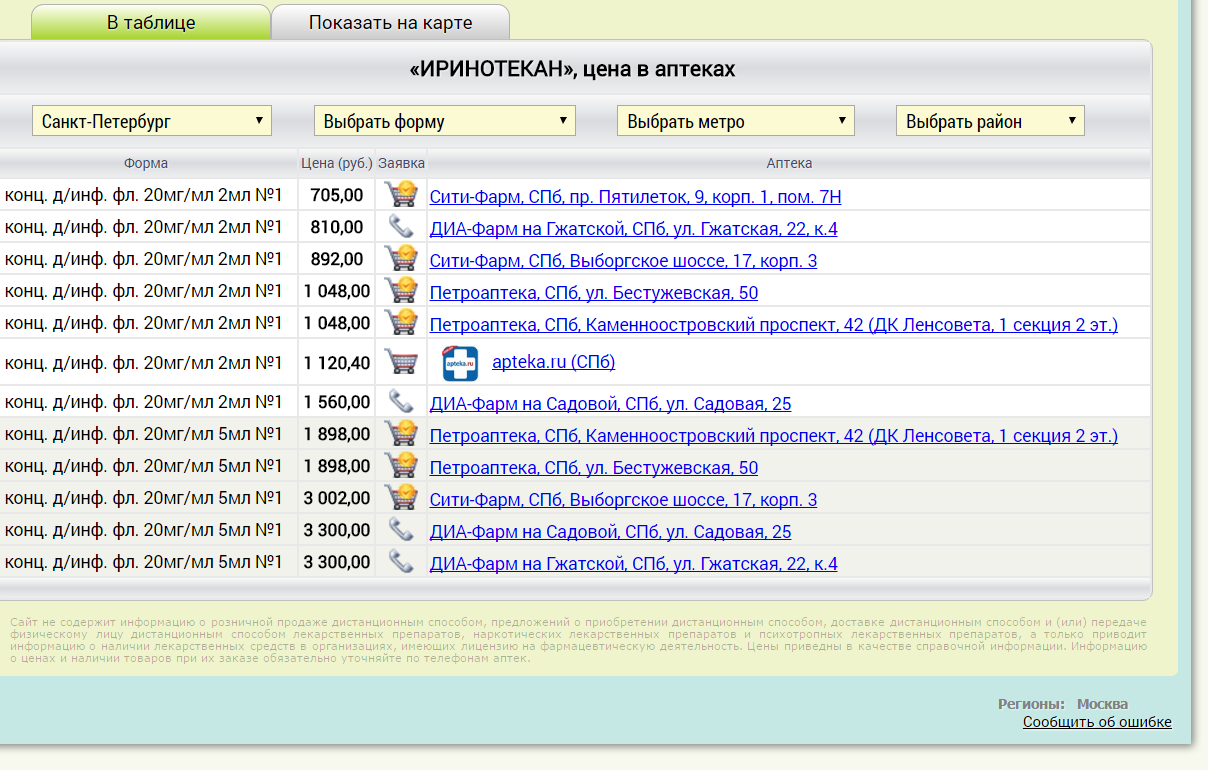This screenshot has height=770, width=1208.
Task: Open the Санкт-Петербург city dropdown
Action: point(152,122)
